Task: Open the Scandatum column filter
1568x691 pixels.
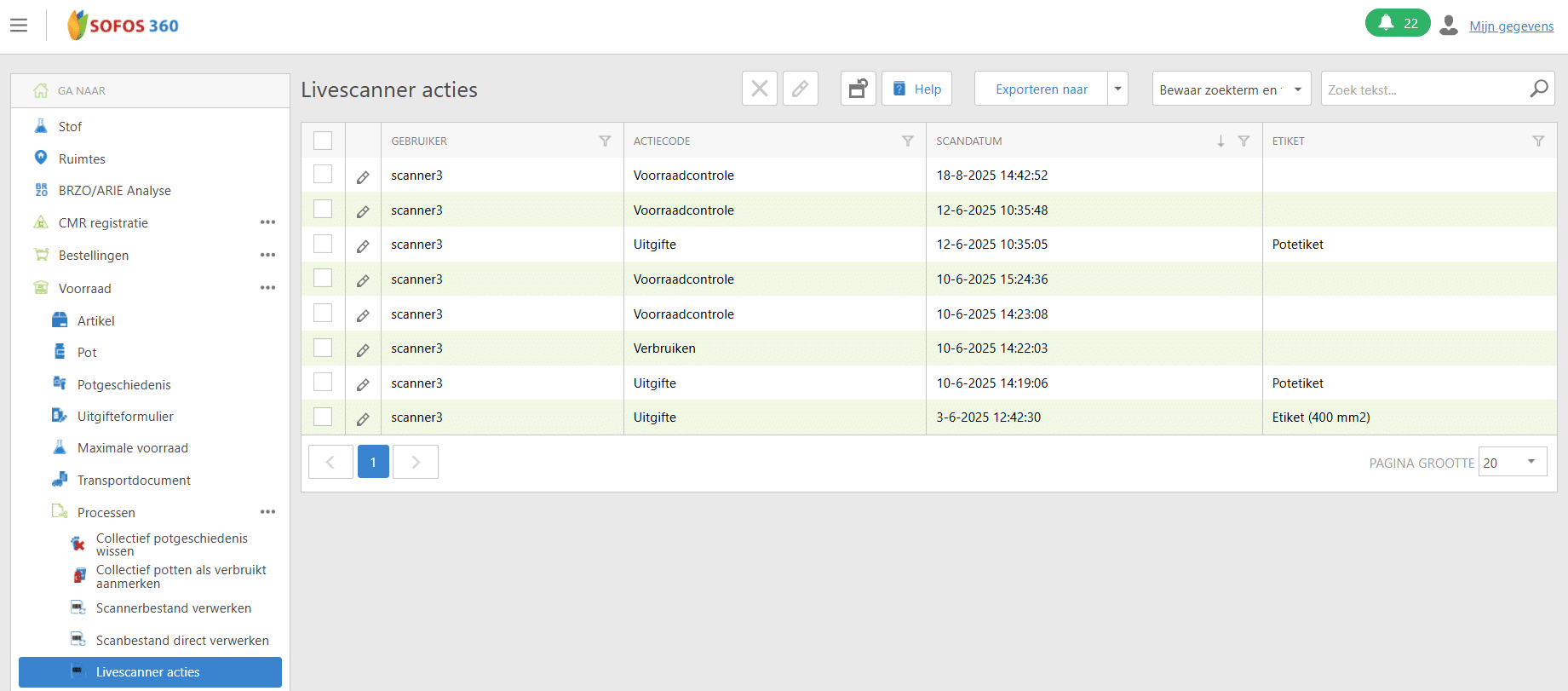Action: click(x=1243, y=141)
